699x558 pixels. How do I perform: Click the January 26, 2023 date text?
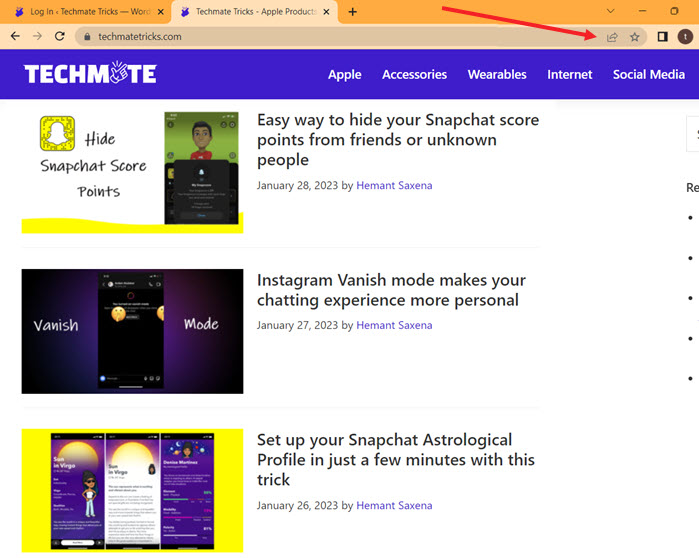[297, 505]
